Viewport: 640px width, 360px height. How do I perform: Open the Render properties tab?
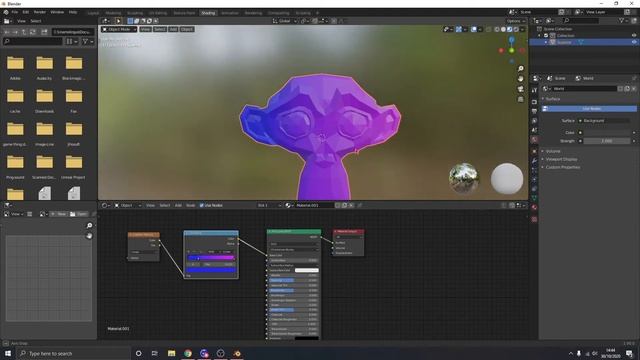click(534, 102)
